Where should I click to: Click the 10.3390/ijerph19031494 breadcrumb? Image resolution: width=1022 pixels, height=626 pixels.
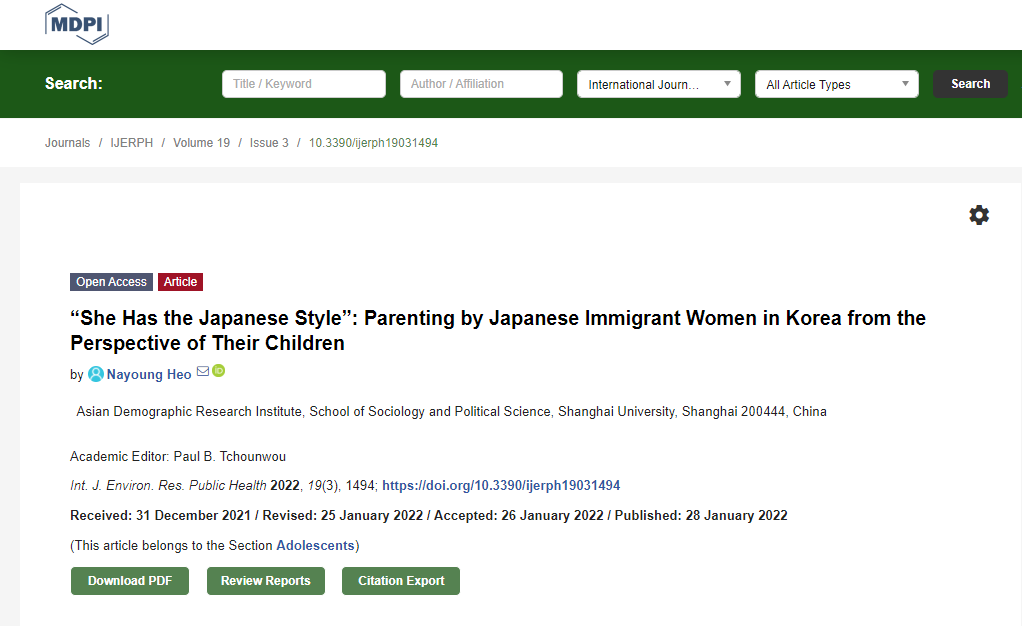click(x=373, y=143)
